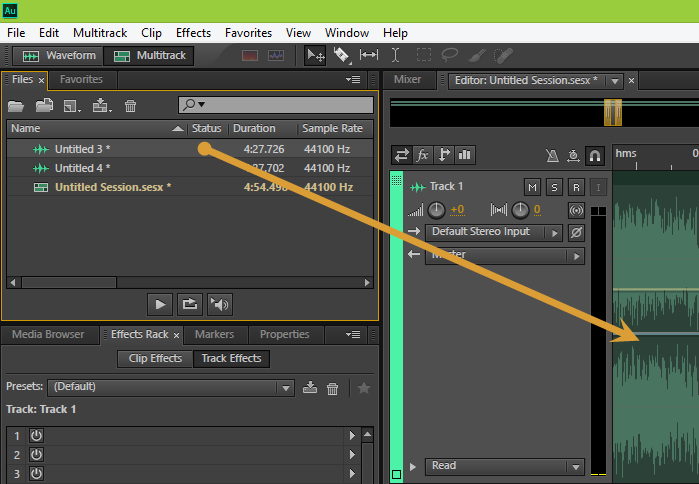Open the Editor session selector dropdown
Screen dimensions: 699x484
(x=615, y=81)
